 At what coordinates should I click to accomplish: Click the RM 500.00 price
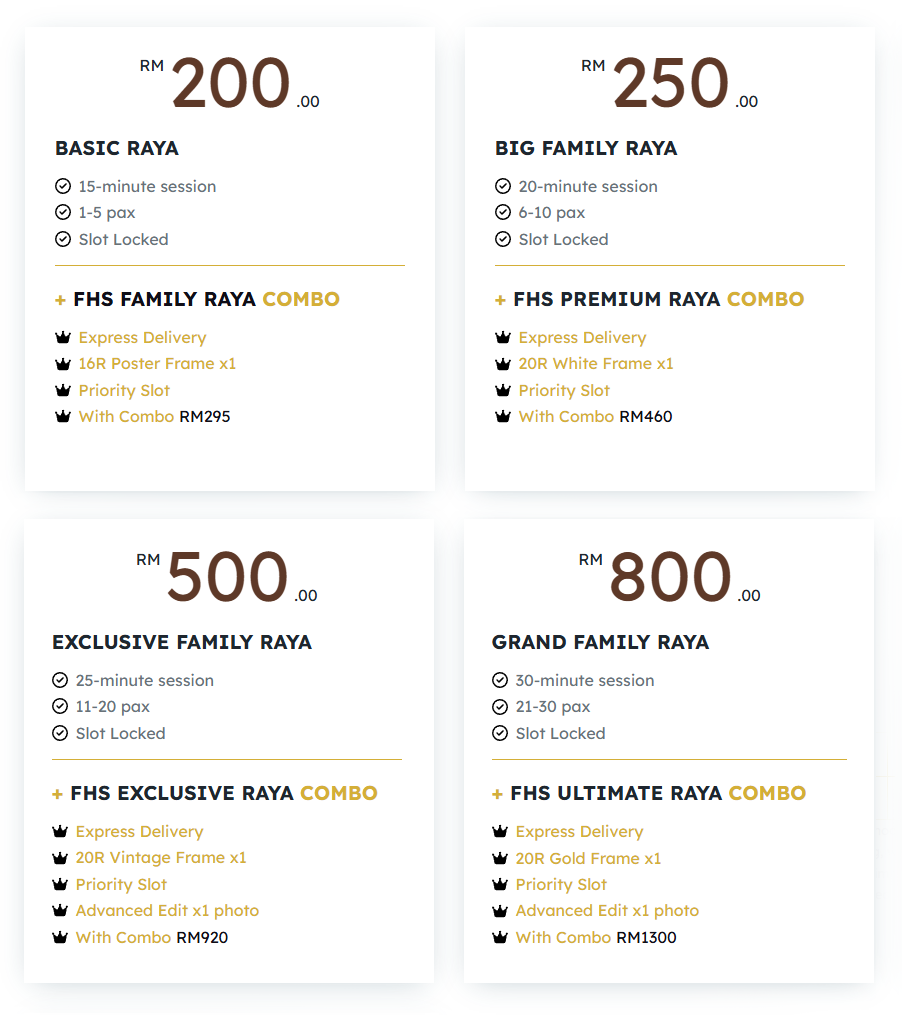227,579
